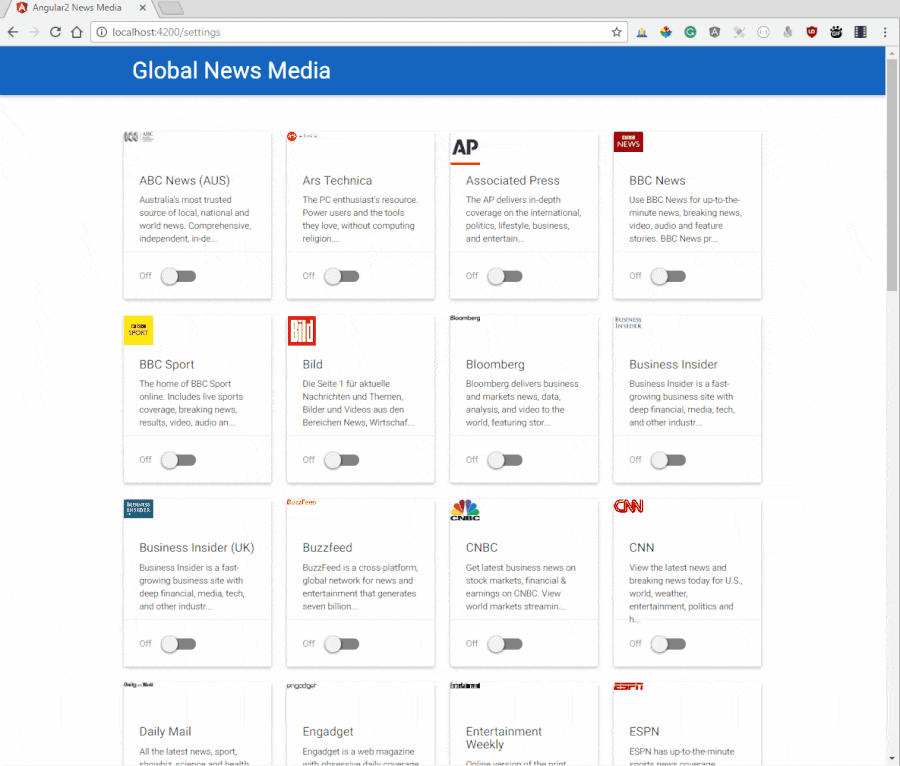The image size is (900, 766).
Task: Click the ABC News (AUS) logo icon
Action: [x=138, y=137]
